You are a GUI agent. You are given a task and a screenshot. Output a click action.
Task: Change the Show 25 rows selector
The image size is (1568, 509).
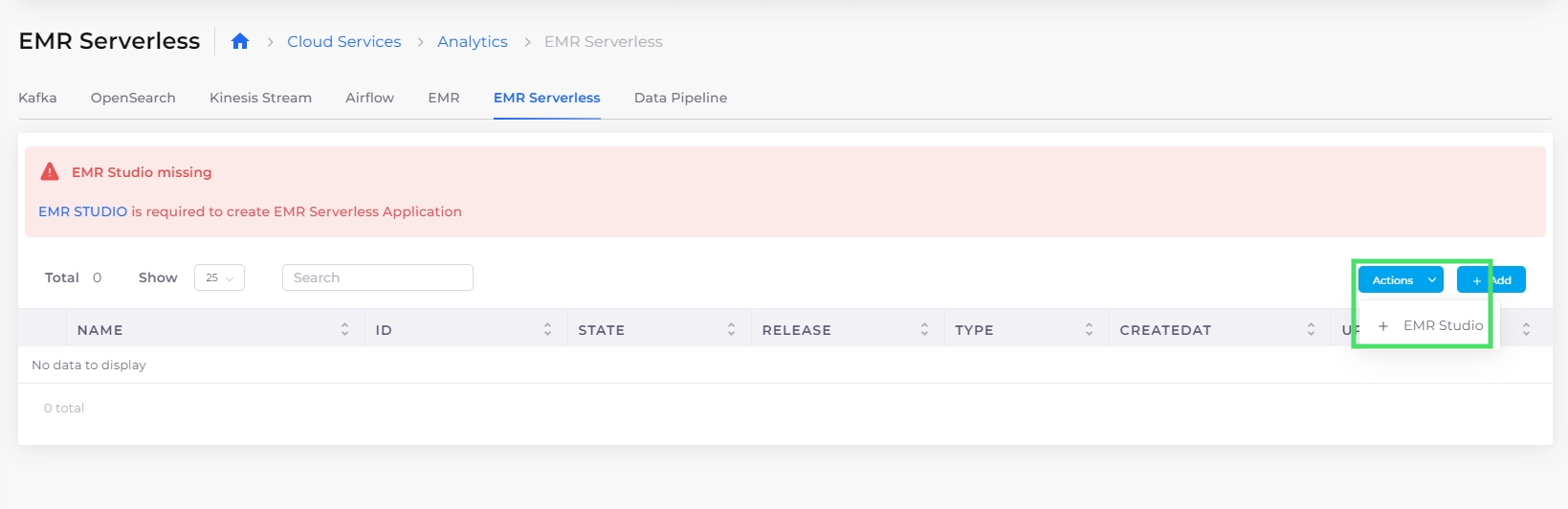(x=219, y=277)
